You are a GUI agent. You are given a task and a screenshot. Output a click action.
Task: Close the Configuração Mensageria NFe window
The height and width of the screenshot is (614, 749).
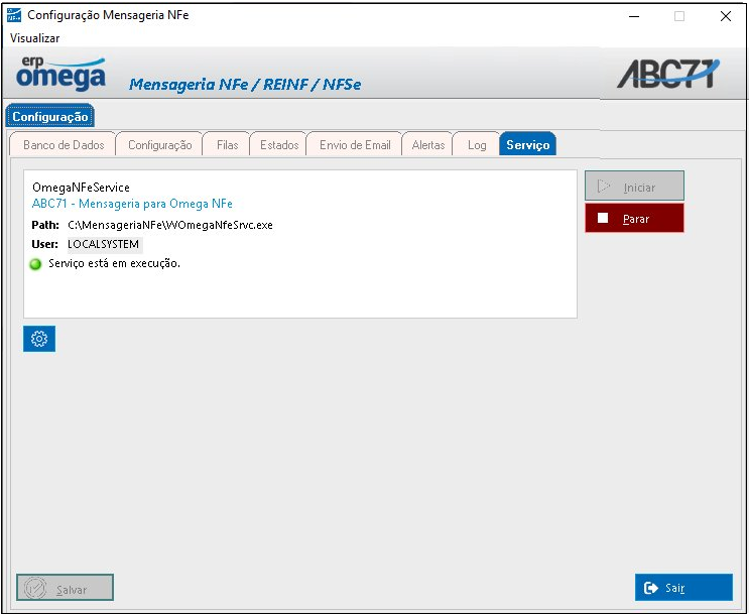pyautogui.click(x=726, y=16)
